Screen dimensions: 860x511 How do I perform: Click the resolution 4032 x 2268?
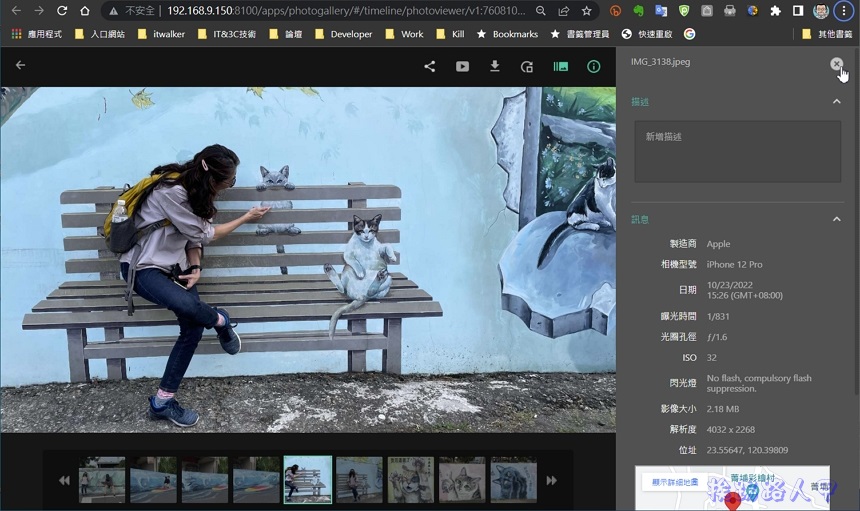pos(731,429)
